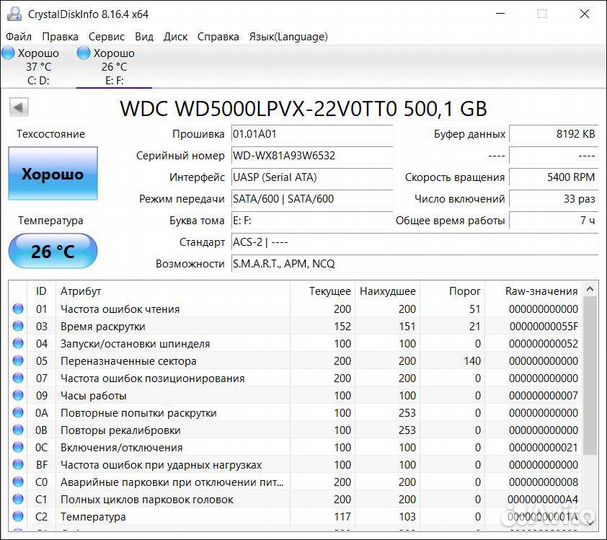Viewport: 607px width, 540px height.
Task: Select row Время раскрутки
Action: (x=296, y=326)
